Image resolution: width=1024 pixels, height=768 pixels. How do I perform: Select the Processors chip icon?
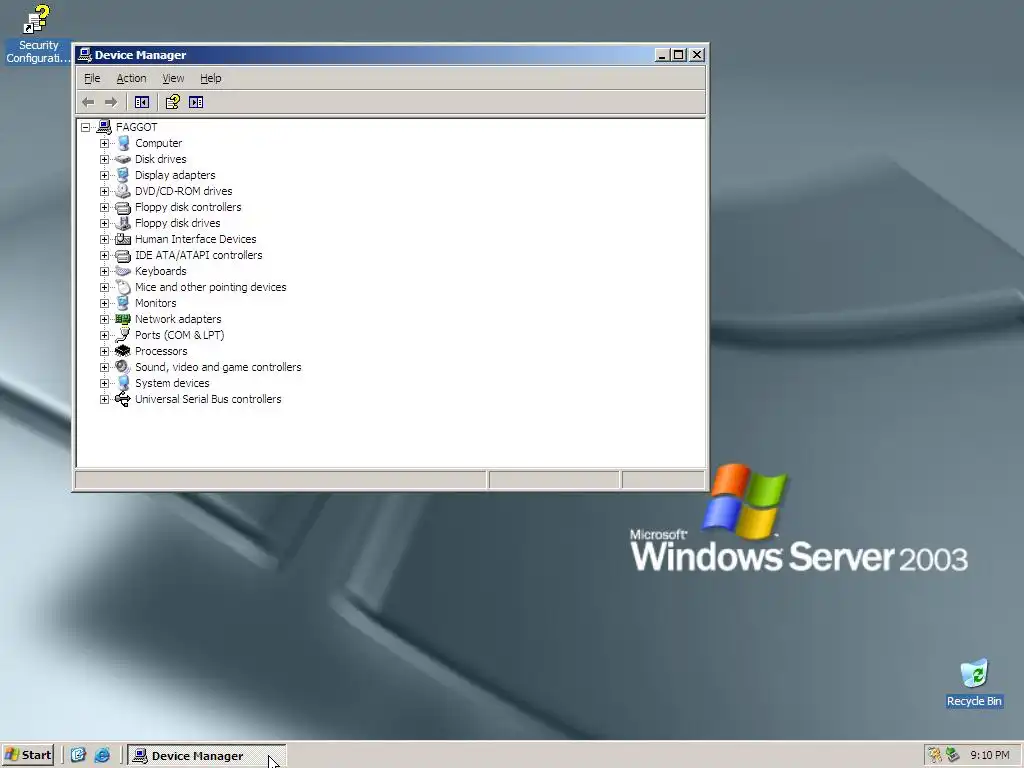point(123,351)
